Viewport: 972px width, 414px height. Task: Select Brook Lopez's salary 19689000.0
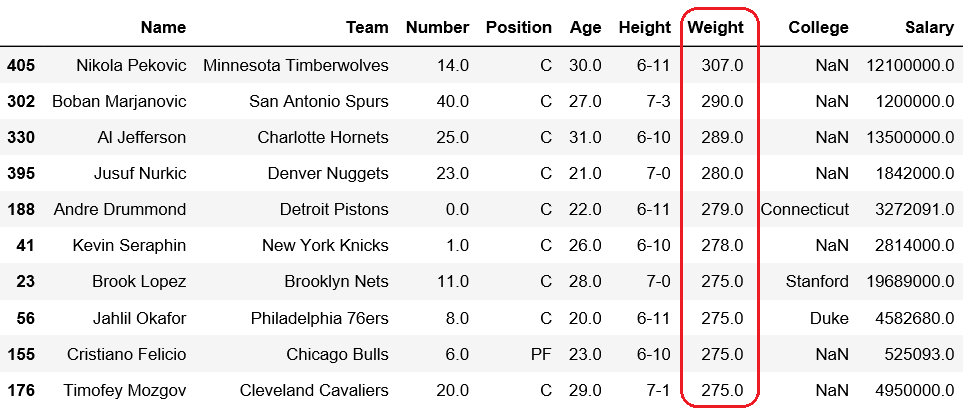(x=910, y=282)
